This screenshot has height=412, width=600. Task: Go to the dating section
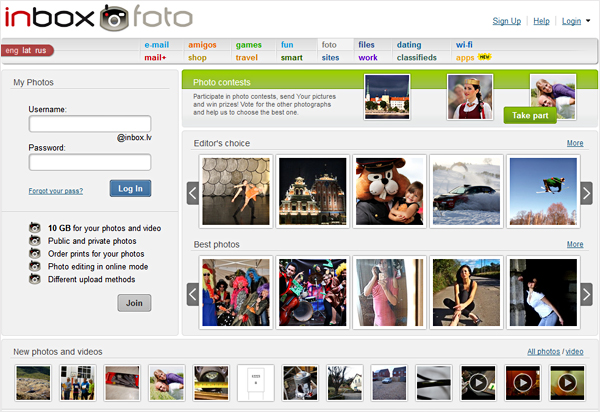(408, 45)
